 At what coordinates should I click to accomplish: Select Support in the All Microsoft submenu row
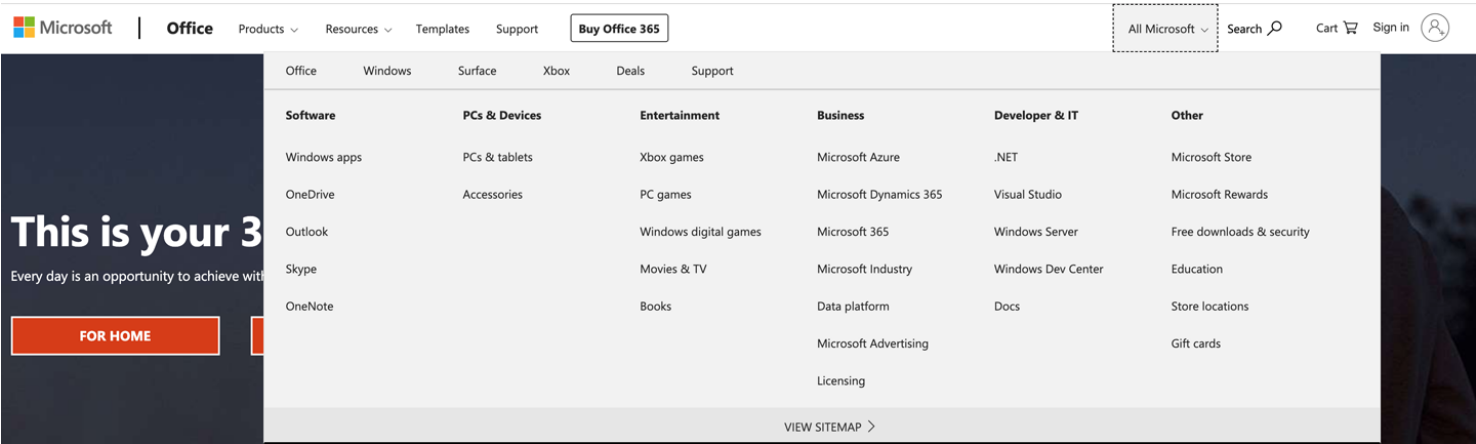pyautogui.click(x=712, y=71)
